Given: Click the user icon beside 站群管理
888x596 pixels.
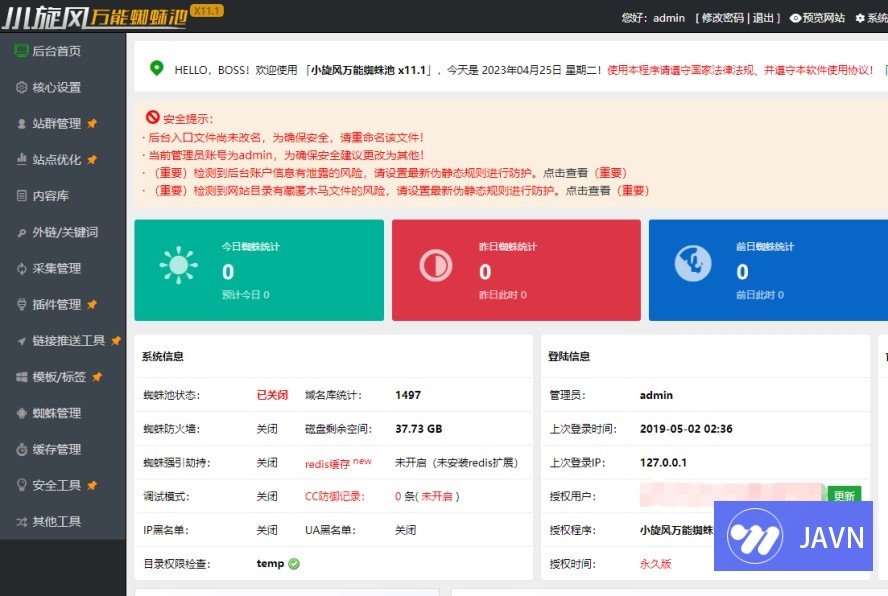Looking at the screenshot, I should (x=22, y=124).
